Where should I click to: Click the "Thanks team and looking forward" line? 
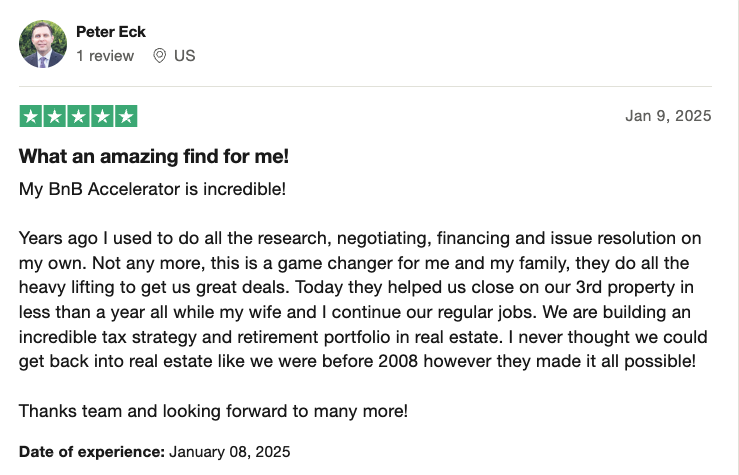214,411
